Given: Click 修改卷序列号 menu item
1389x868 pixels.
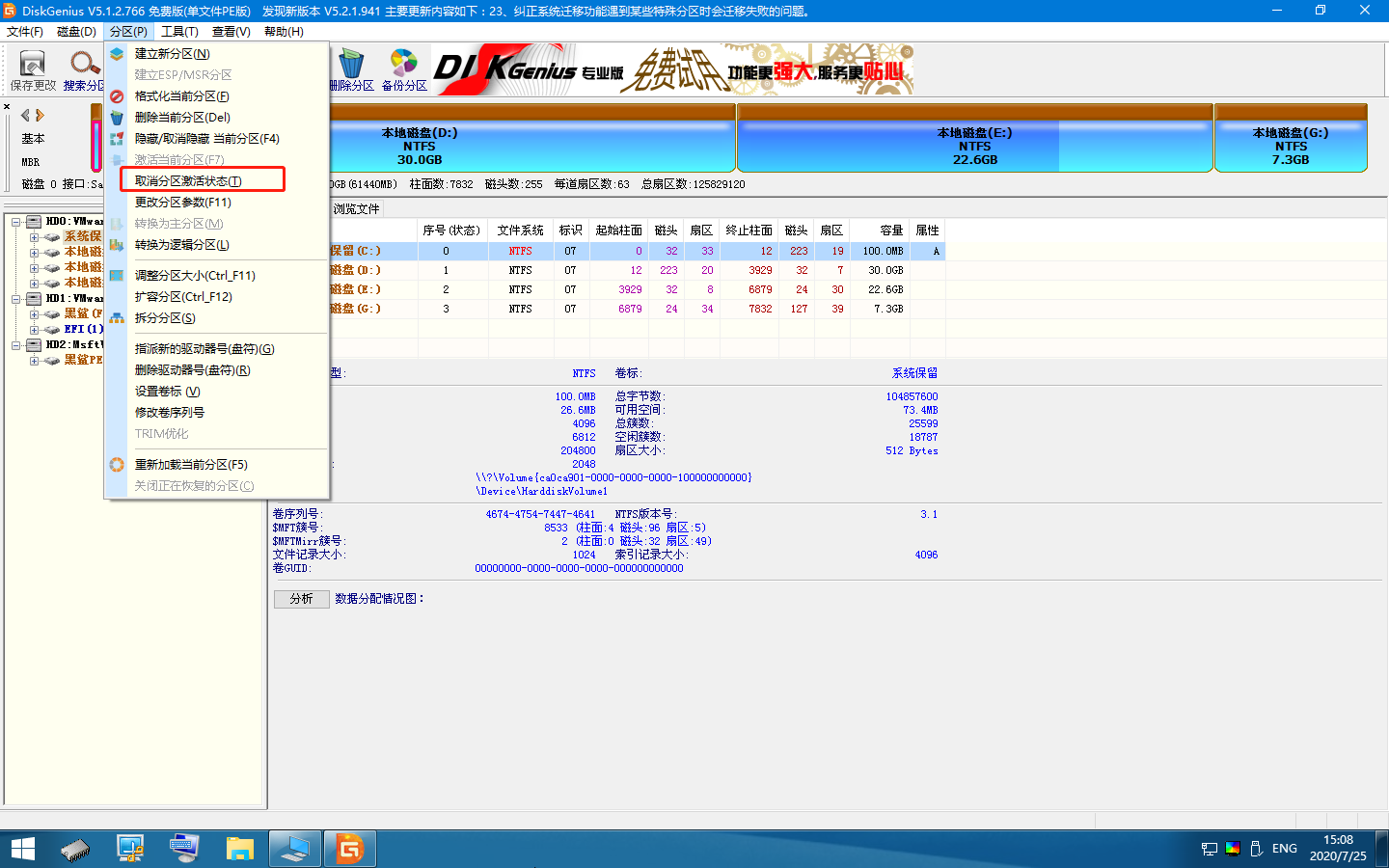Looking at the screenshot, I should (x=169, y=413).
